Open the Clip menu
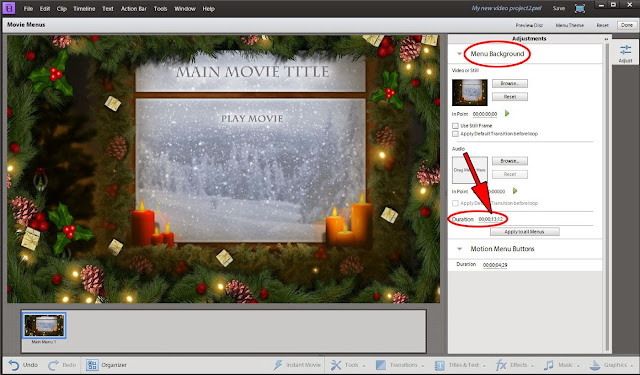640x375 pixels. pyautogui.click(x=62, y=9)
